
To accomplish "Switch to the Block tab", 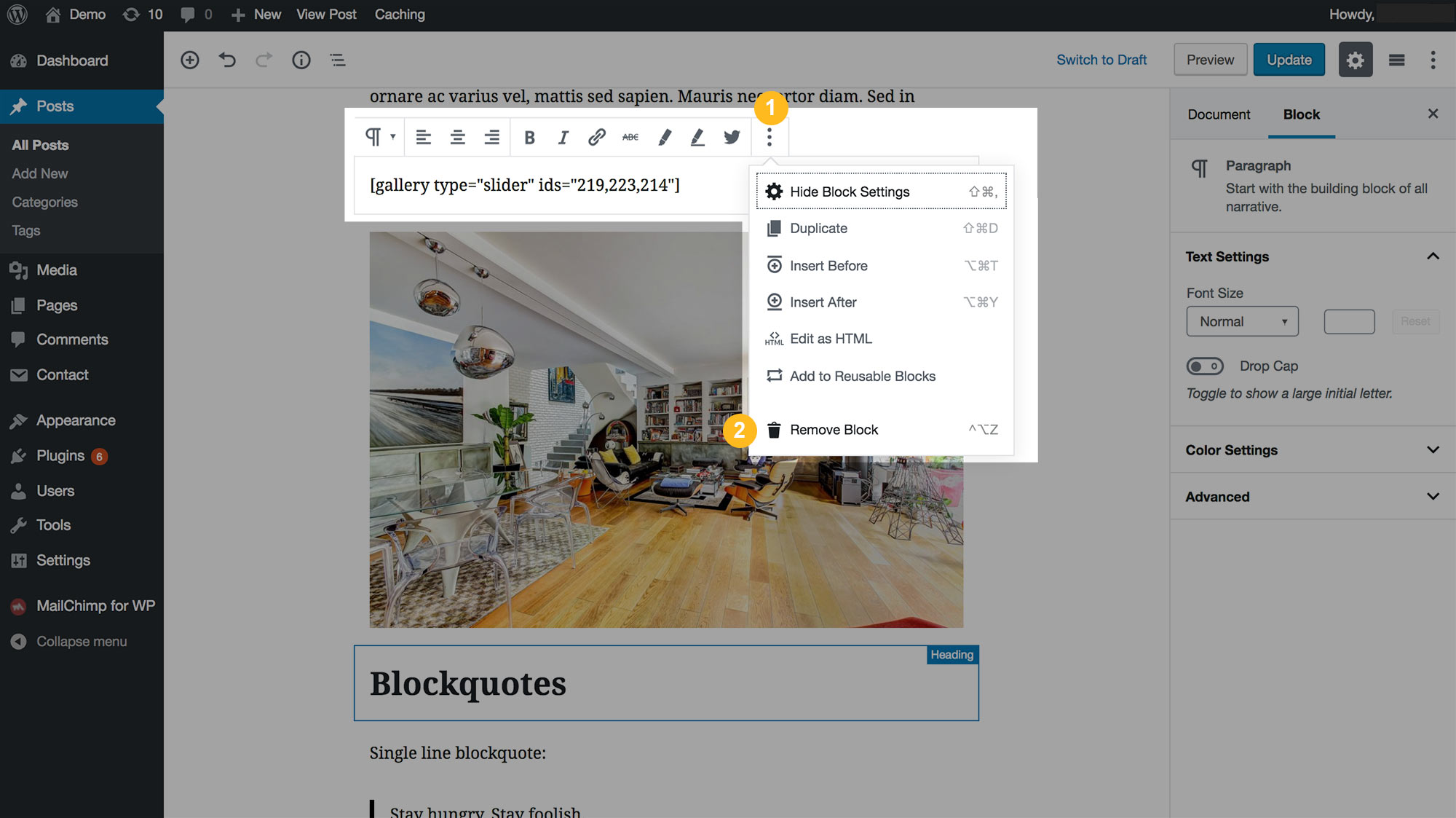I will tap(1301, 114).
